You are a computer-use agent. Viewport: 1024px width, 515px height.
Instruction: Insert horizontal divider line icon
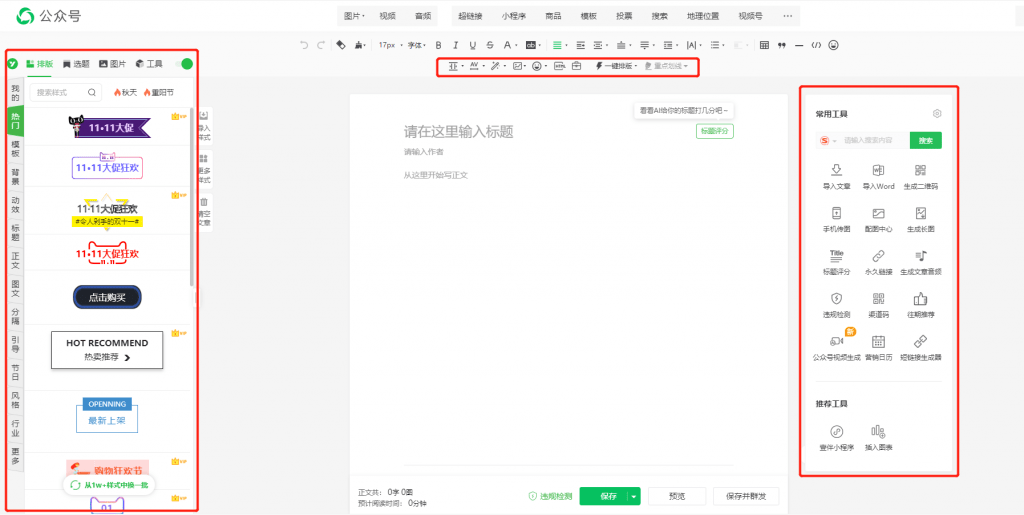coord(799,45)
